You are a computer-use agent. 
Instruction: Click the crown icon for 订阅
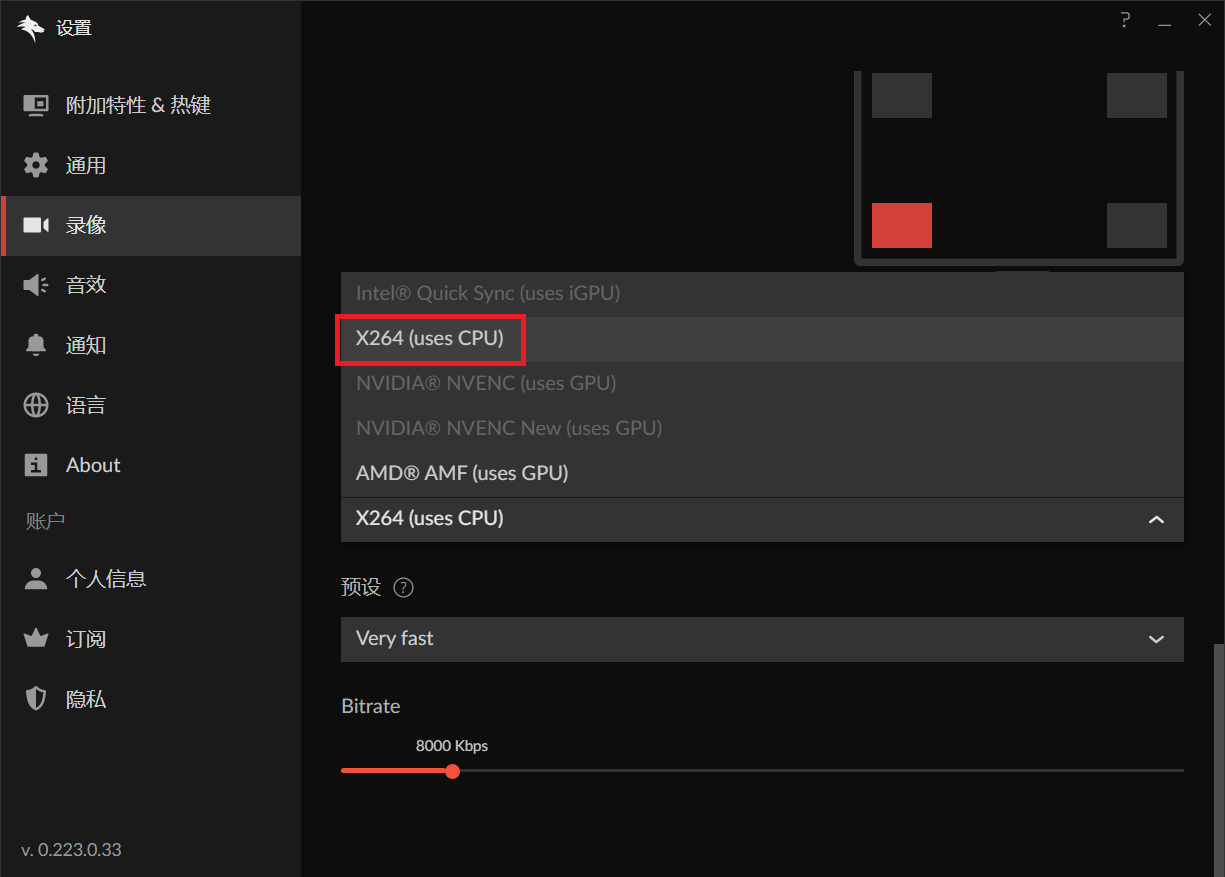36,639
